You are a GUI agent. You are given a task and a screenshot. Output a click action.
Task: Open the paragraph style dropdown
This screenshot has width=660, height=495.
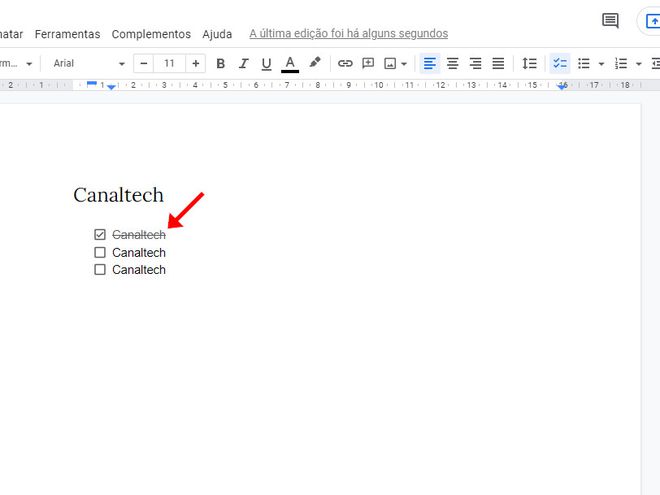click(16, 64)
